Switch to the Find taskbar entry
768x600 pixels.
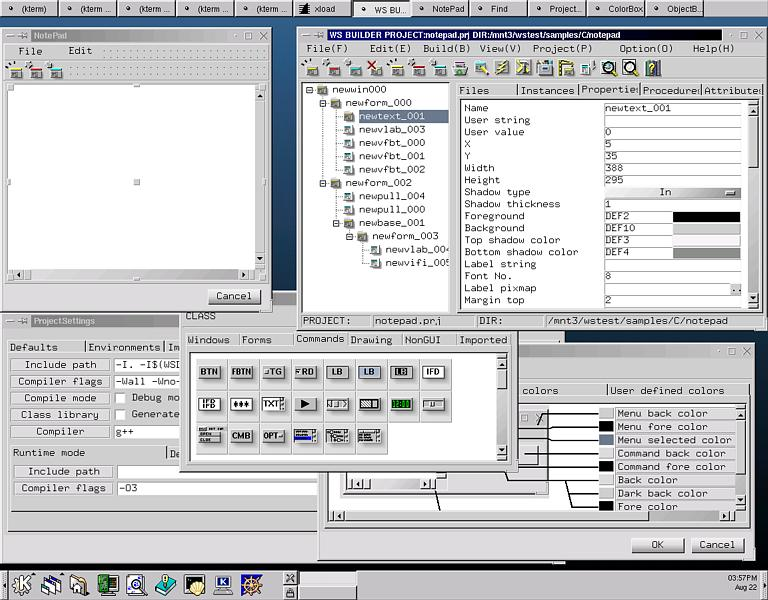click(498, 9)
